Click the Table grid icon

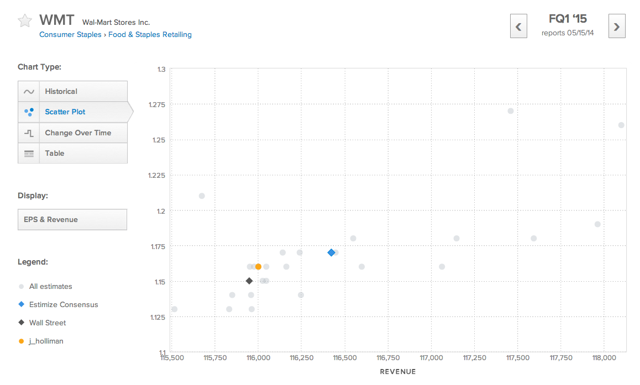click(29, 154)
